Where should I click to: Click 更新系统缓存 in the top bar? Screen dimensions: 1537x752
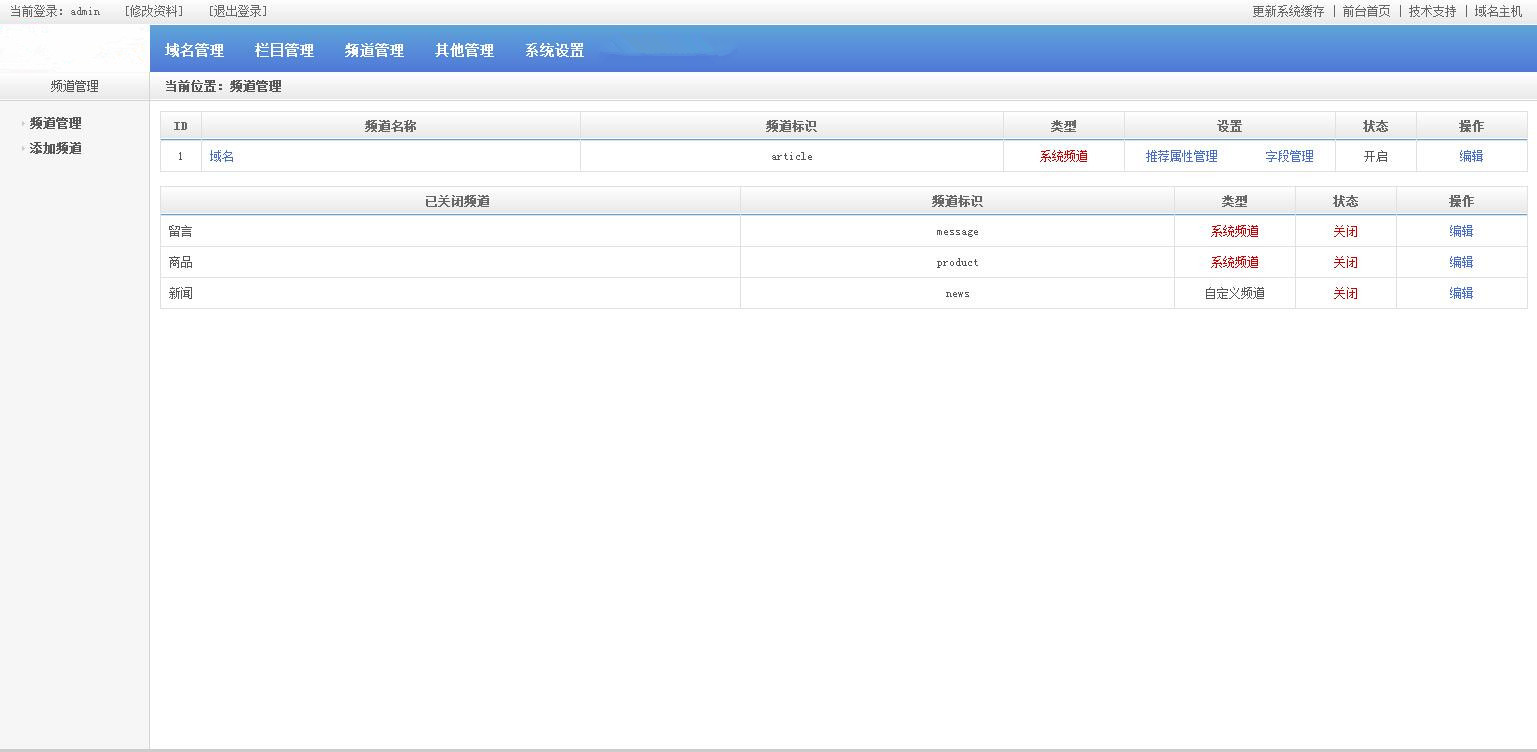click(1288, 11)
